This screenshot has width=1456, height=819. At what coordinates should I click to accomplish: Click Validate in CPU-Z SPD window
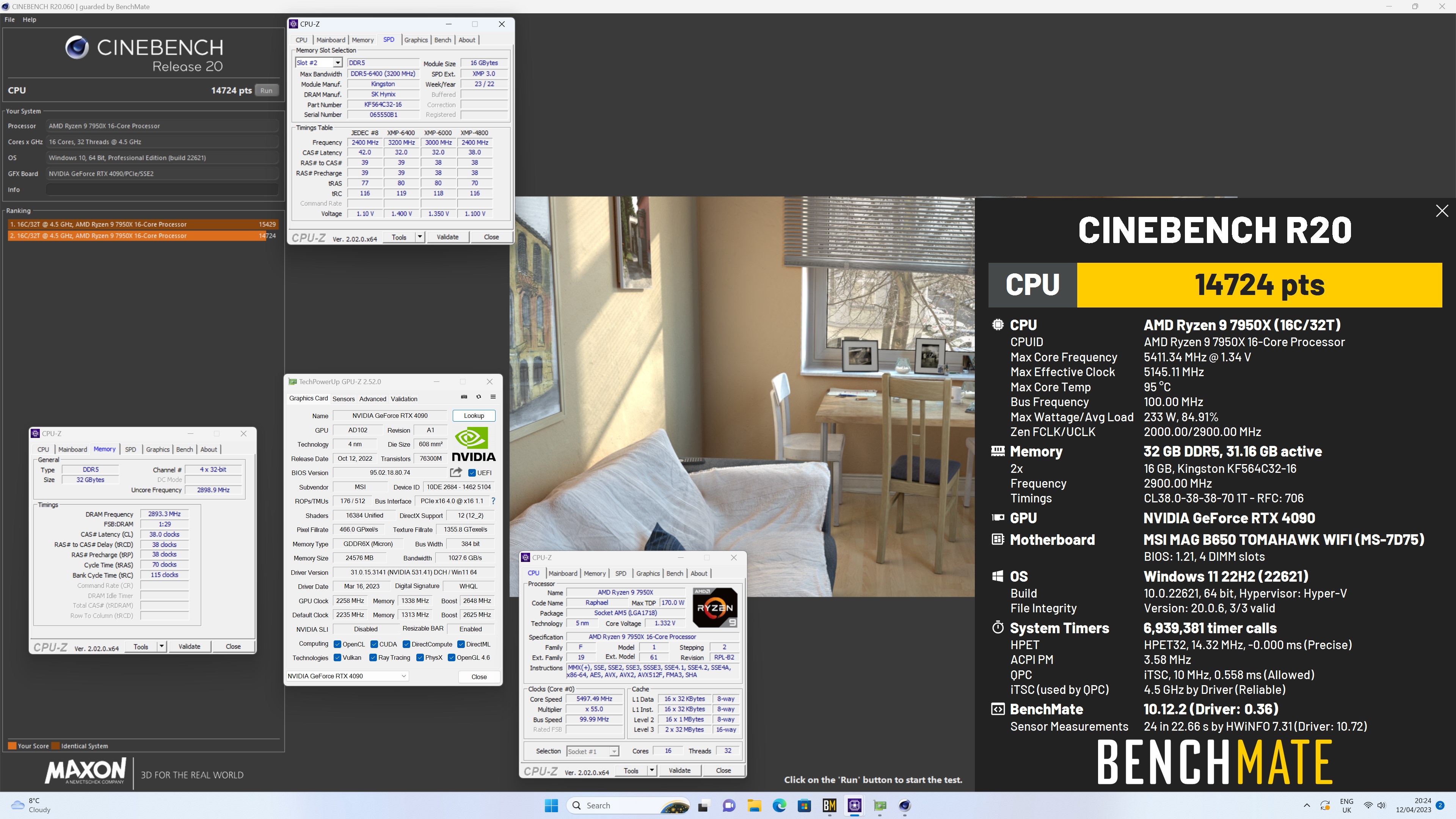coord(448,237)
